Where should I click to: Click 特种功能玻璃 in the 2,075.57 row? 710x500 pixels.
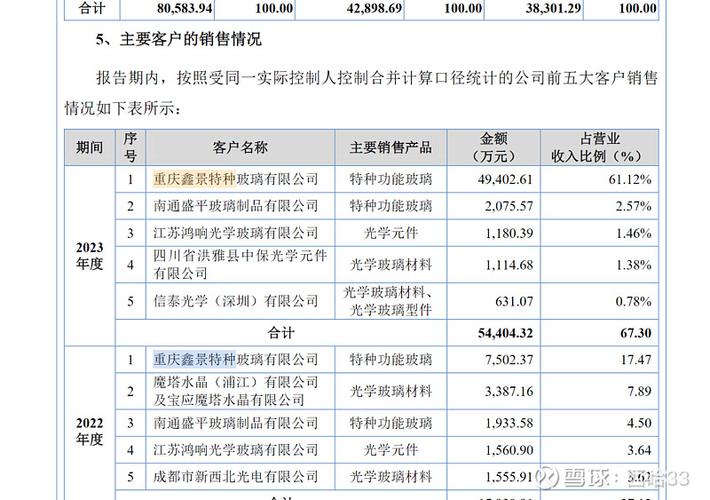[x=390, y=206]
